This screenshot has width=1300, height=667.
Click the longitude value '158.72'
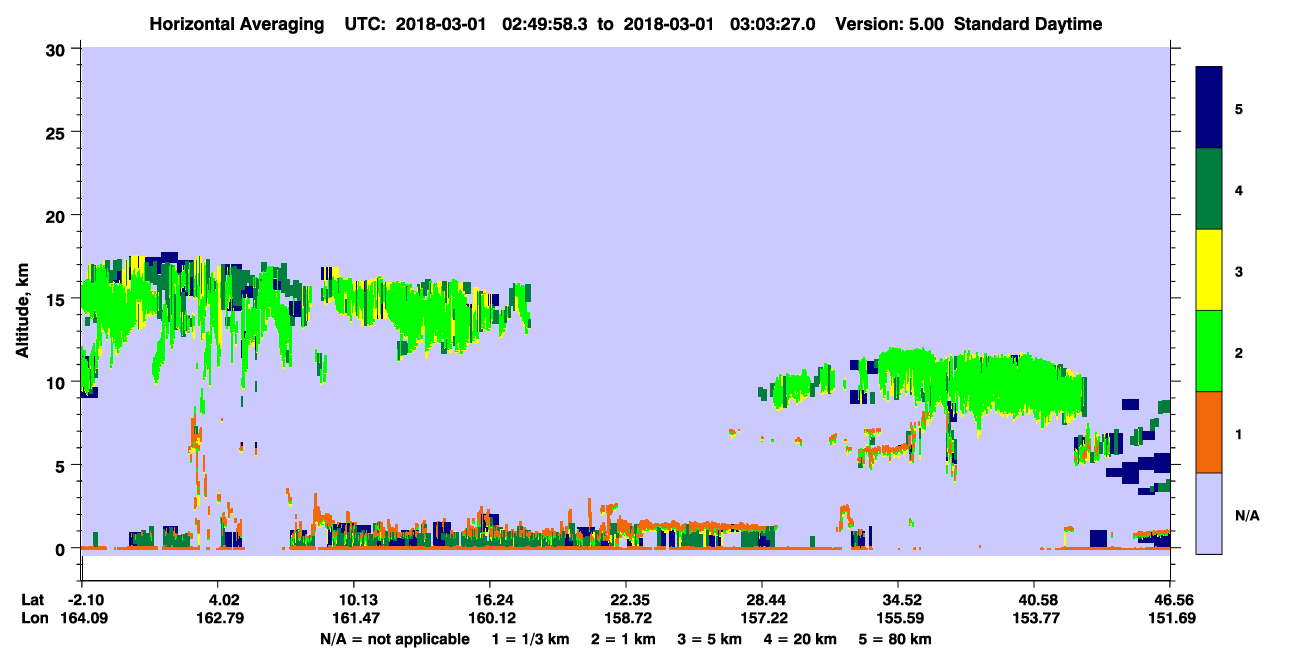(626, 619)
